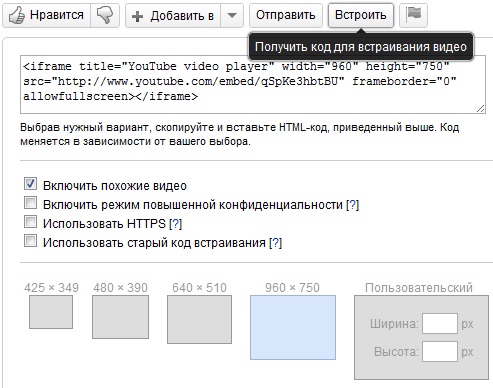Check Использовать старый код встраивания

pyautogui.click(x=30, y=241)
